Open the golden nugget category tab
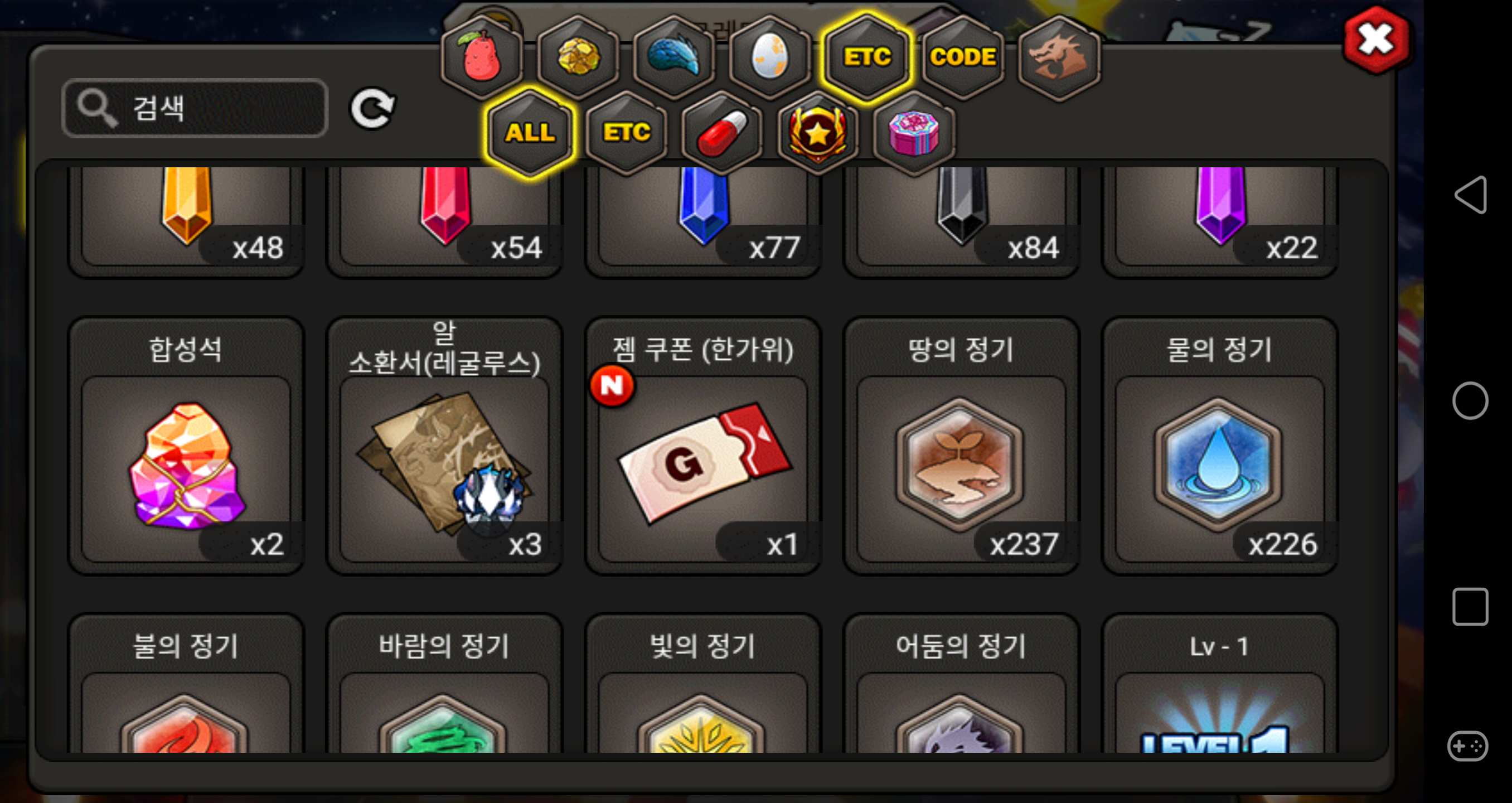Screen dimensions: 1512x803 pos(578,56)
